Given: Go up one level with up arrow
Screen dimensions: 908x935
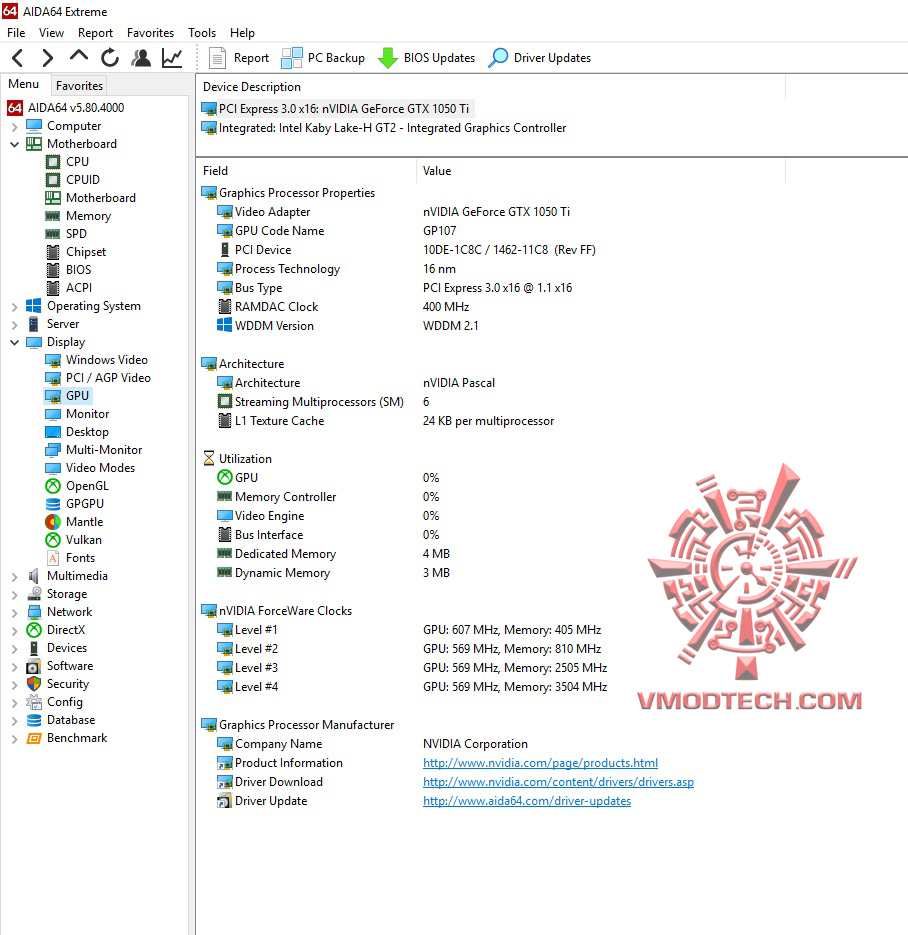Looking at the screenshot, I should (x=79, y=57).
